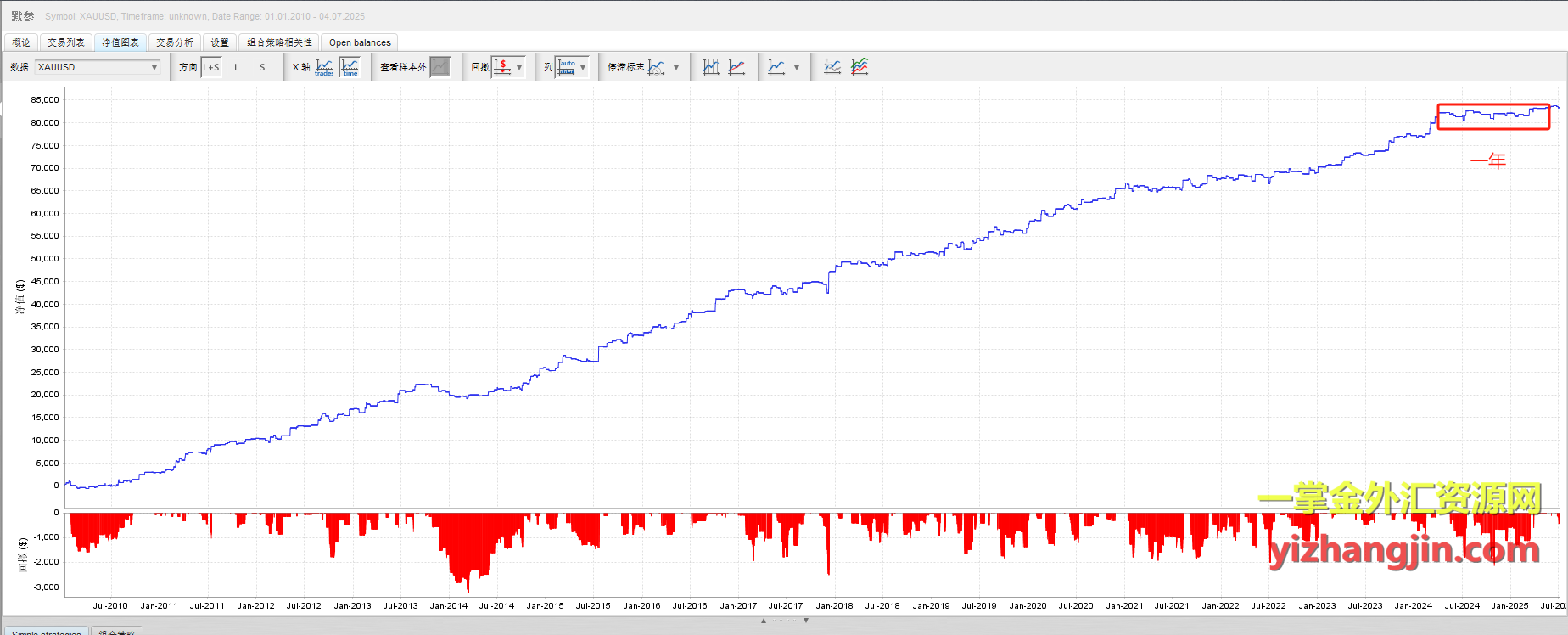Click the 列 auto column icon
The width and height of the screenshot is (1568, 635).
567,67
